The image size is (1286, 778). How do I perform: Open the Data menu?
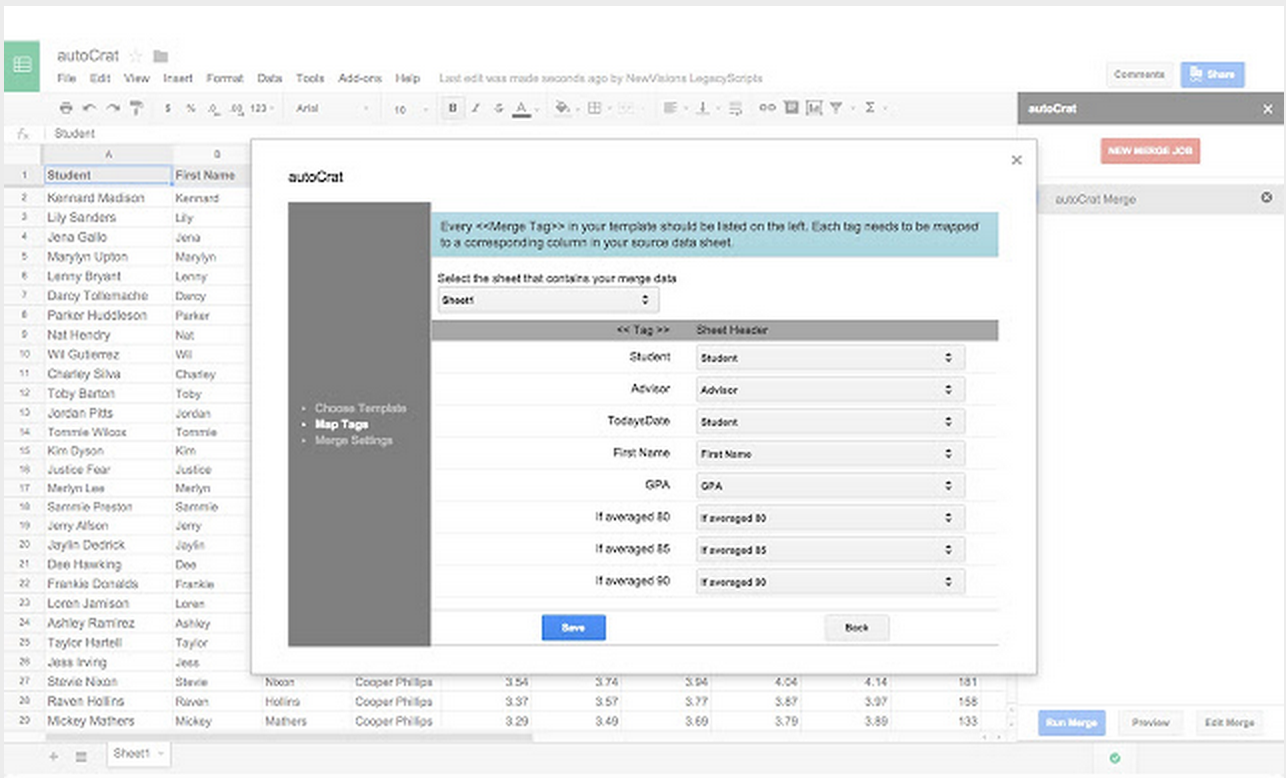tap(270, 78)
